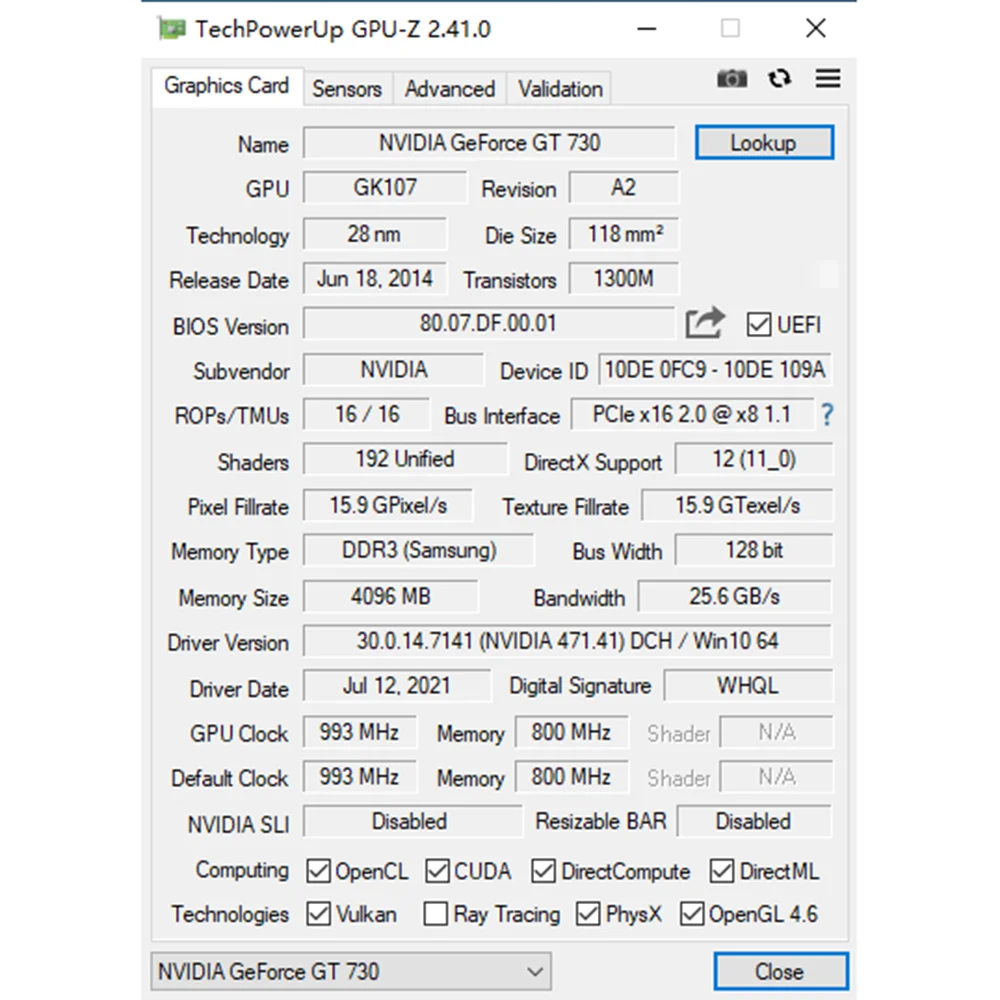The width and height of the screenshot is (1000, 1000).
Task: Click the Die Size field 118 mm²
Action: coord(624,234)
